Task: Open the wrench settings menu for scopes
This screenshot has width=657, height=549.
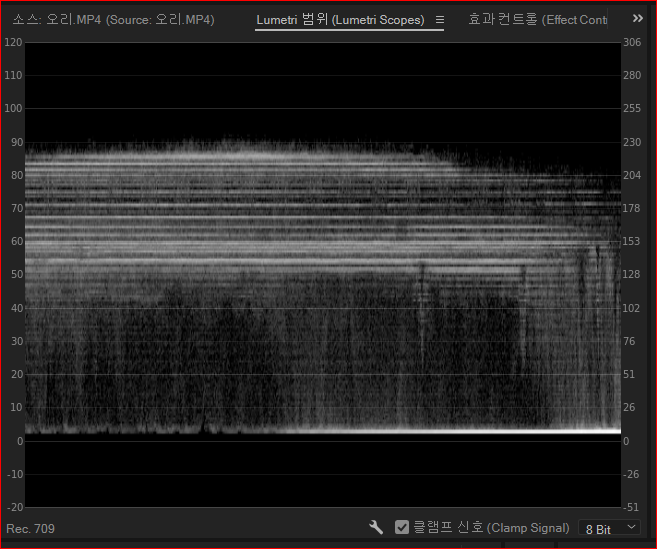Action: [376, 527]
